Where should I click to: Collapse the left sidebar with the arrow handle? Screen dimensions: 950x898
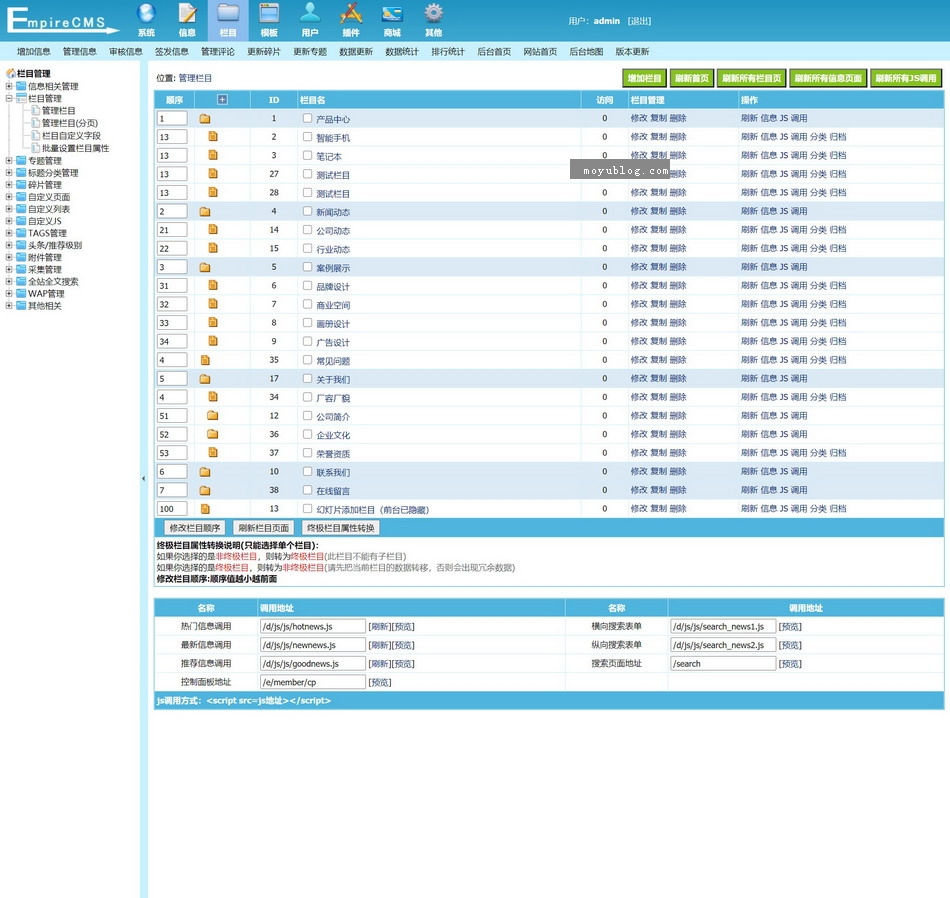coord(144,479)
